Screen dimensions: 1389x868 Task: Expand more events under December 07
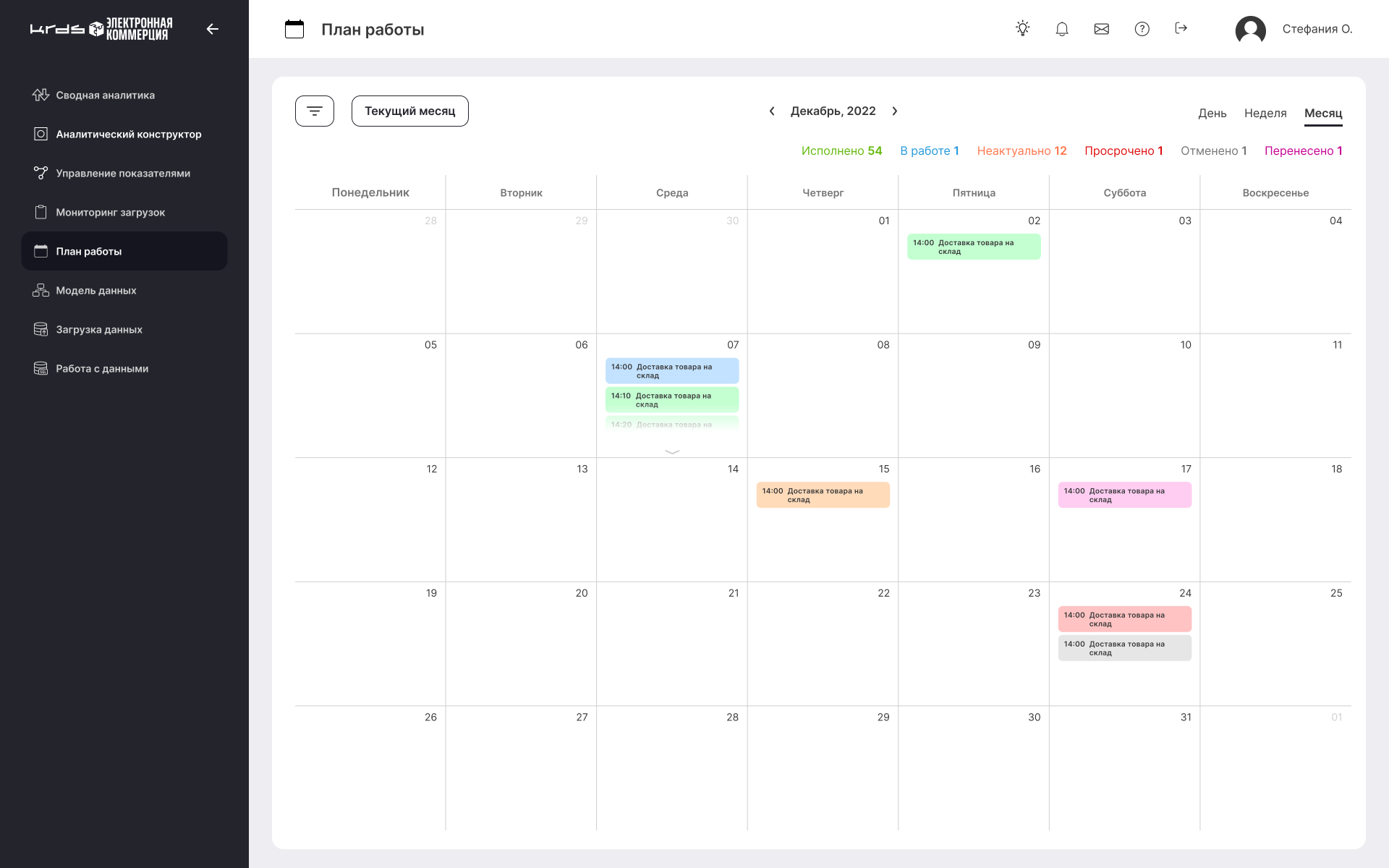pos(672,451)
